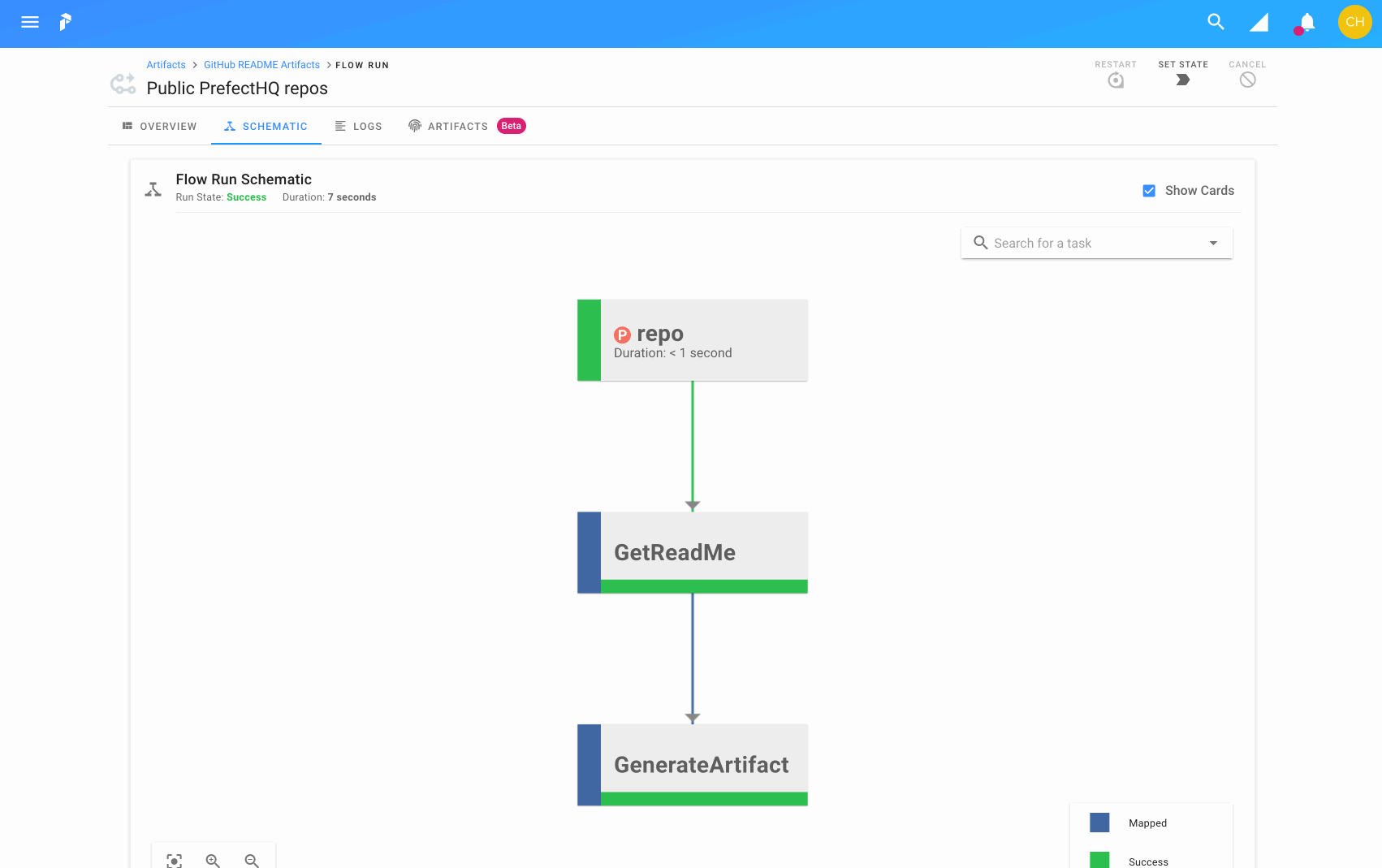Open the hamburger navigation menu
Image resolution: width=1382 pixels, height=868 pixels.
tap(30, 22)
